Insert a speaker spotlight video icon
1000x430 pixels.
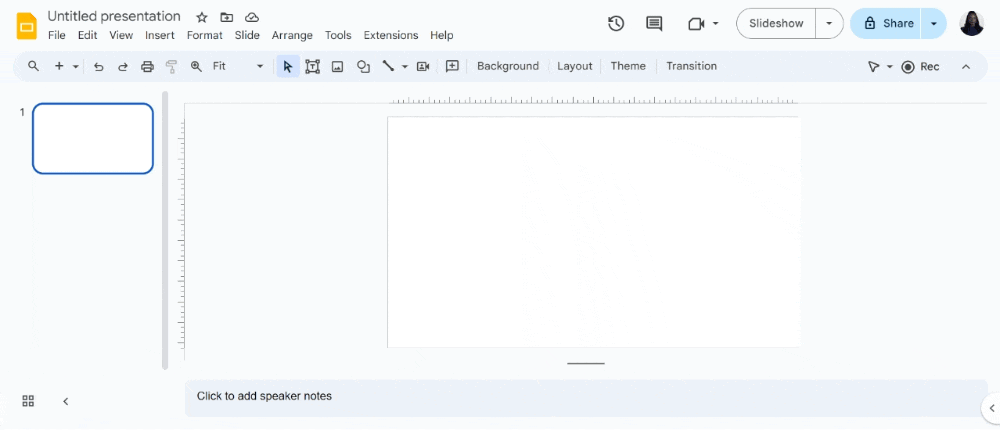pyautogui.click(x=422, y=66)
